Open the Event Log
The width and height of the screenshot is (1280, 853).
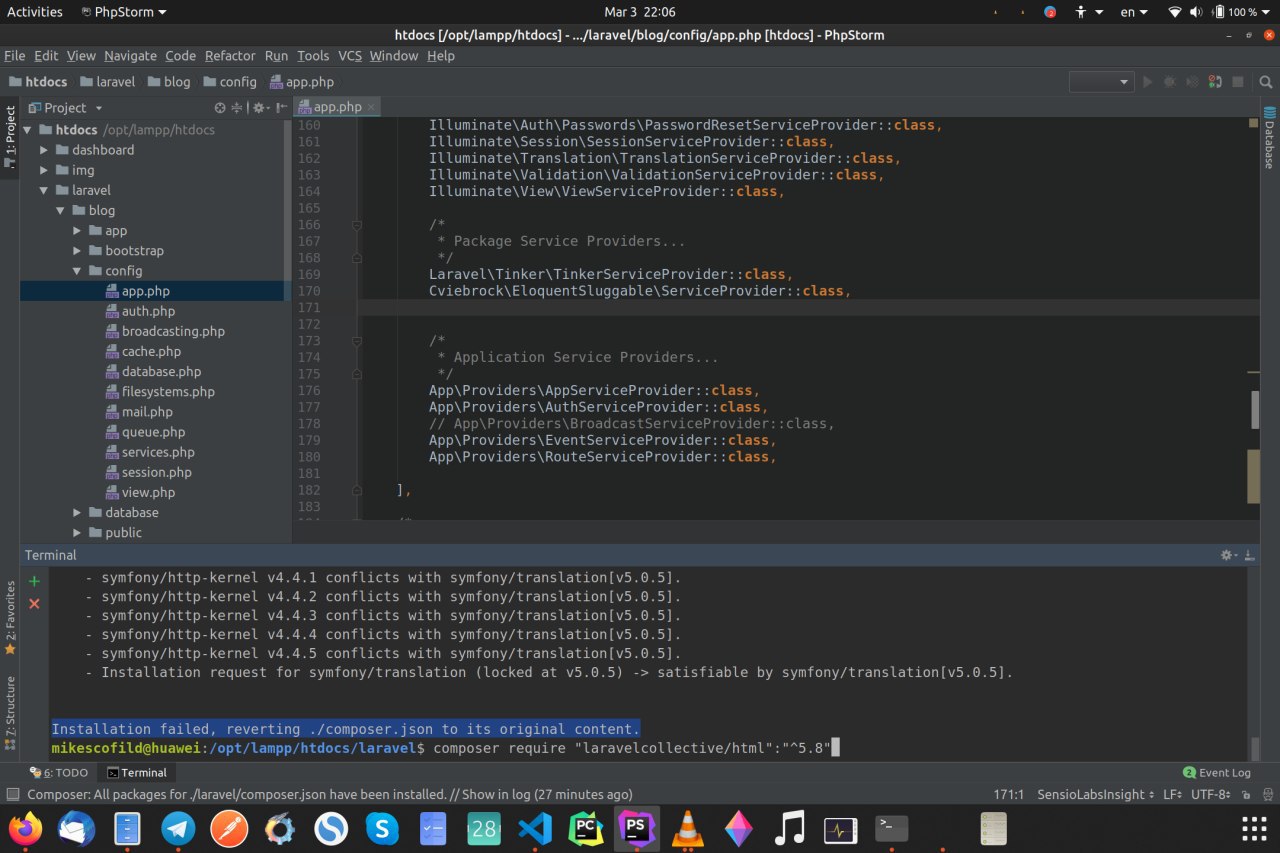coord(1217,773)
